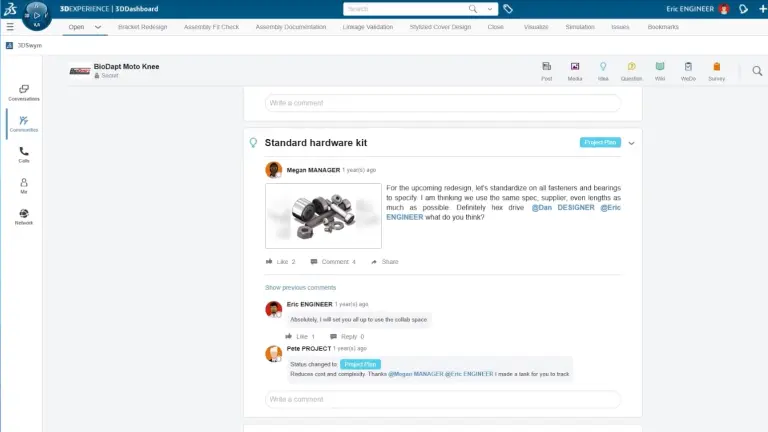Screen dimensions: 768x432
Task: Switch to the Stylized Cover Design tab
Action: point(440,27)
